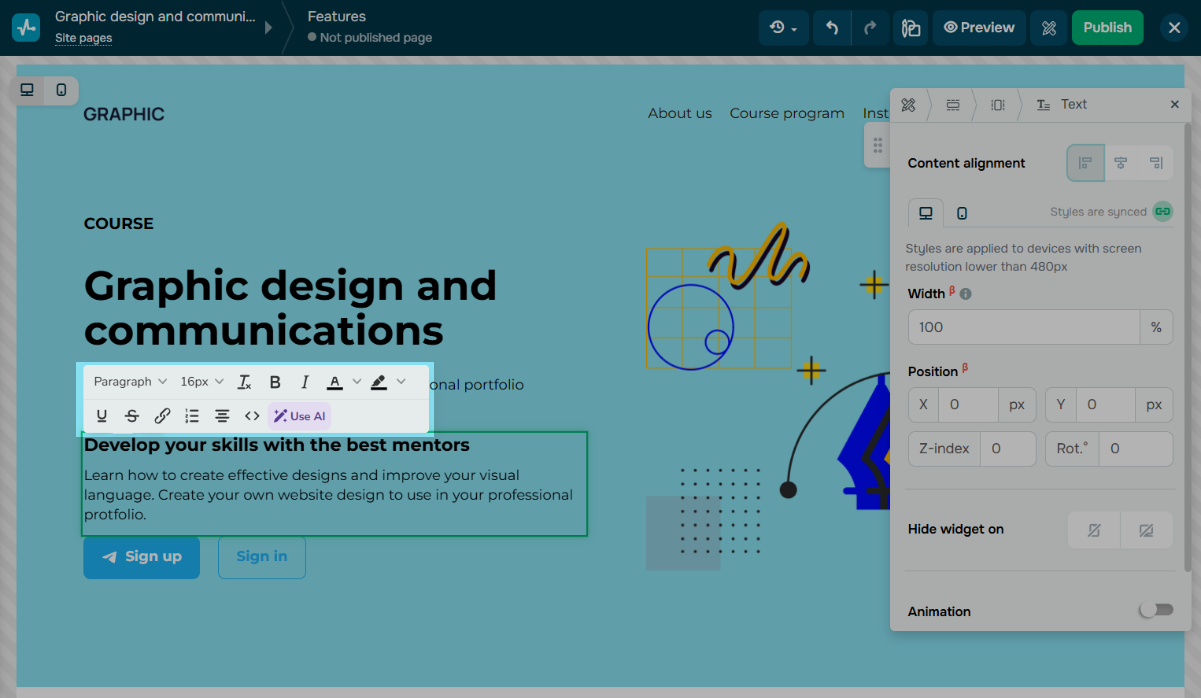
Task: Toggle bold formatting in text toolbar
Action: pos(275,382)
